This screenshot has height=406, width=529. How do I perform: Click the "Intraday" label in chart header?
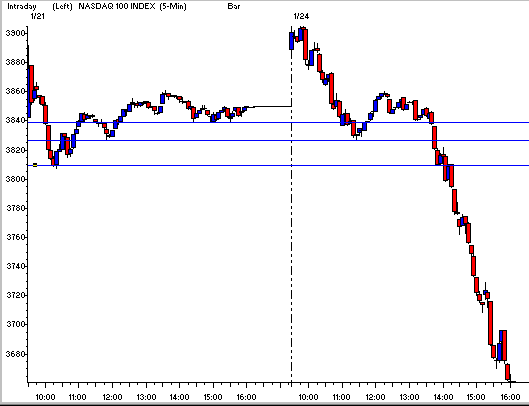(x=22, y=6)
